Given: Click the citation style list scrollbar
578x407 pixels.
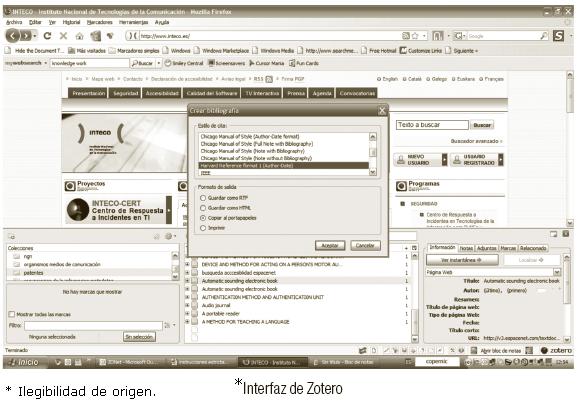Looking at the screenshot, I should point(373,154).
